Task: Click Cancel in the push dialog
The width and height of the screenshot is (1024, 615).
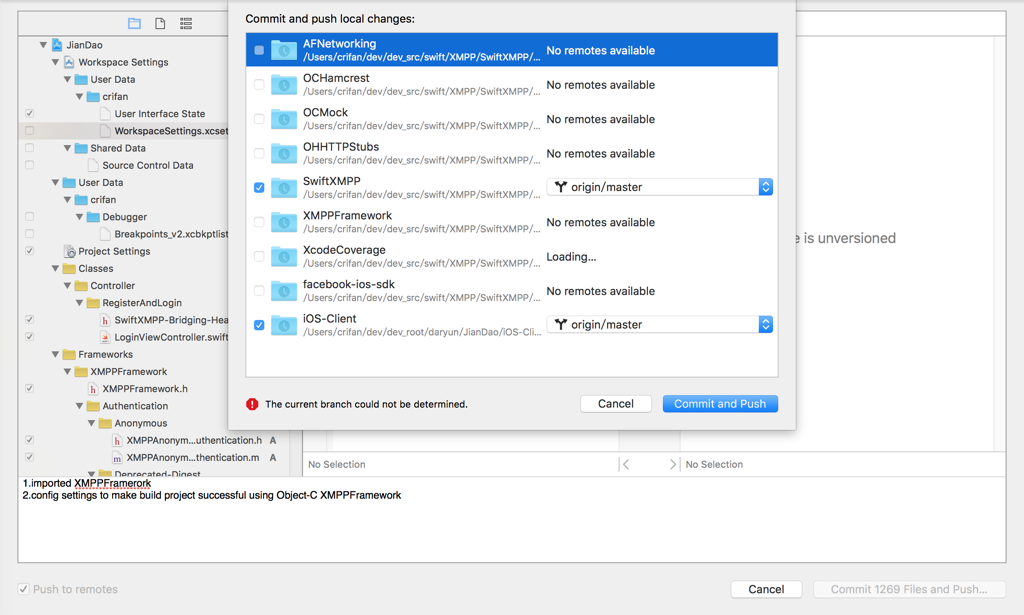Action: point(616,403)
